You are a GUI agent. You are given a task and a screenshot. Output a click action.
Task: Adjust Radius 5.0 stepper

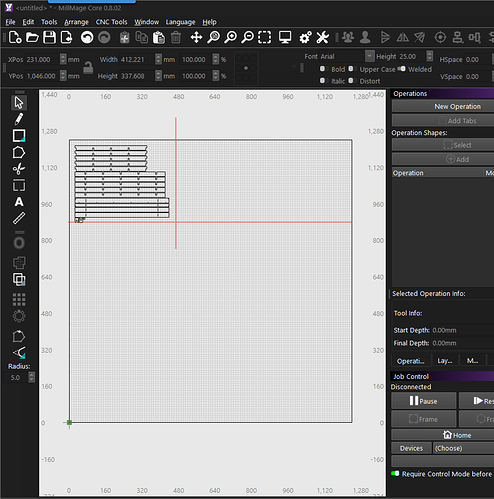(x=31, y=377)
